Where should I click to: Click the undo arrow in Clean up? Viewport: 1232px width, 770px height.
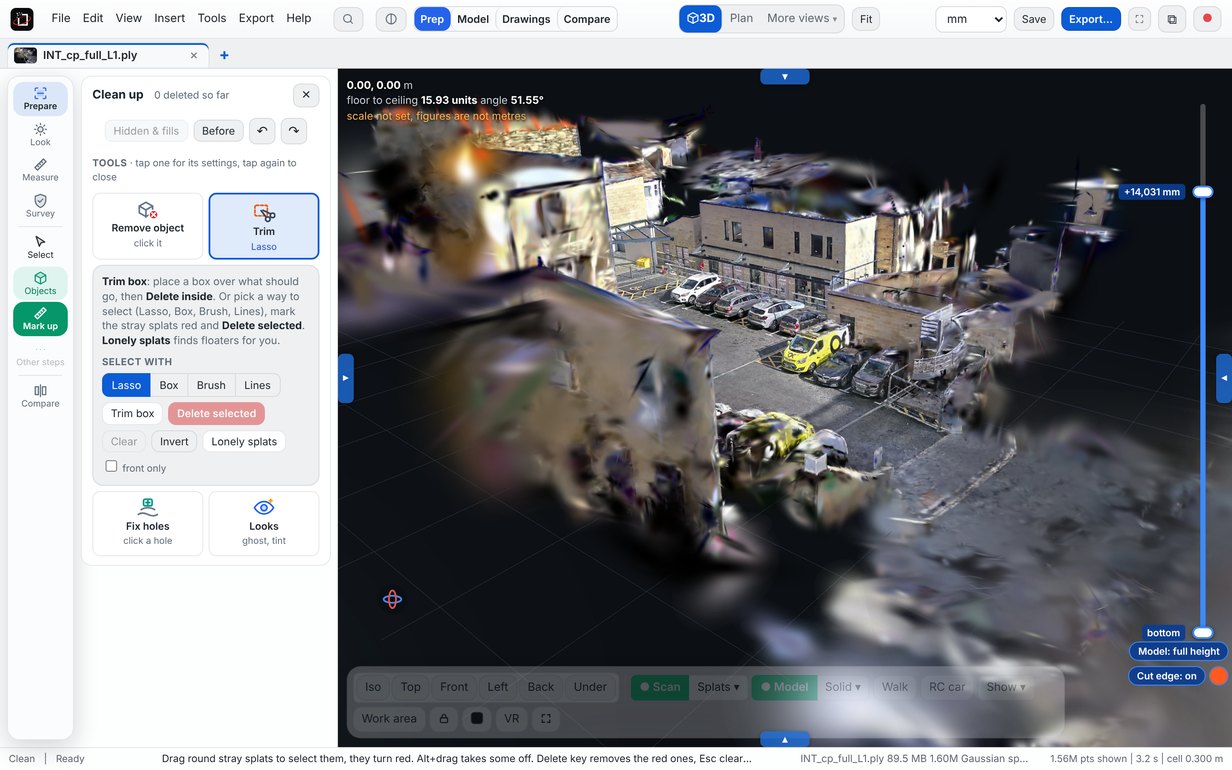(262, 131)
